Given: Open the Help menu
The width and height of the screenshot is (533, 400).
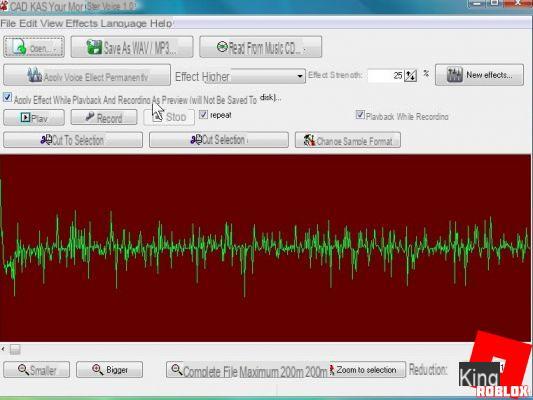Looking at the screenshot, I should point(161,23).
